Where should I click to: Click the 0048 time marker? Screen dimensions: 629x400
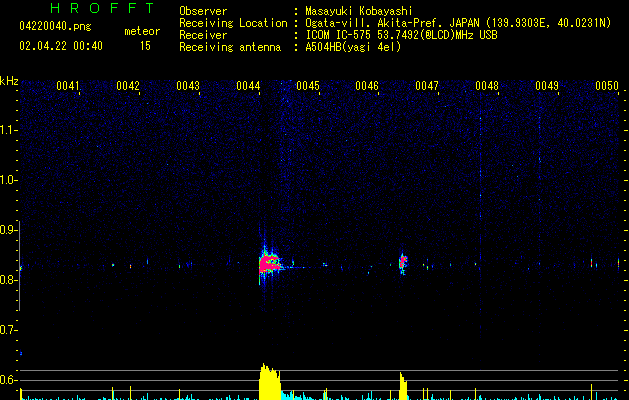[x=487, y=86]
